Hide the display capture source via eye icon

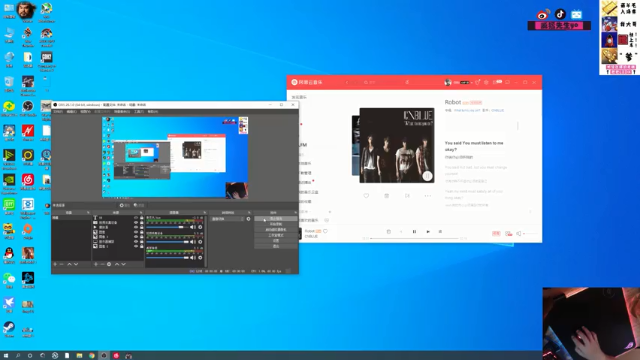point(136,242)
